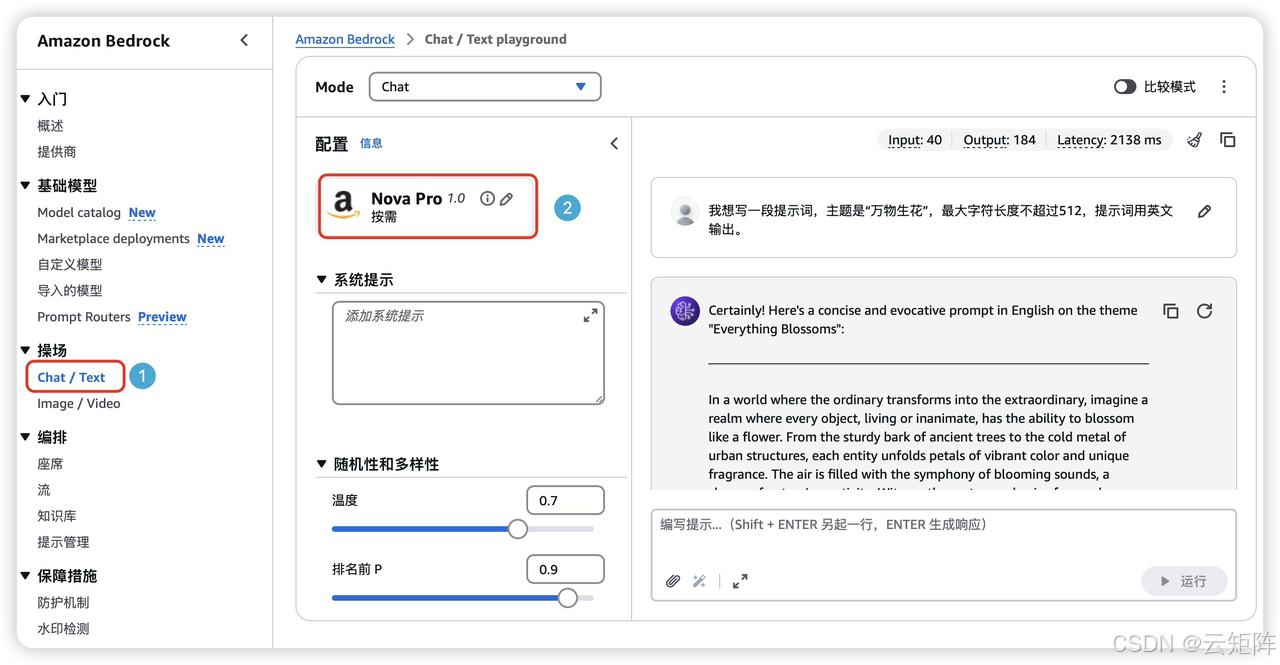
Task: Expand the system prompt text box
Action: [590, 316]
